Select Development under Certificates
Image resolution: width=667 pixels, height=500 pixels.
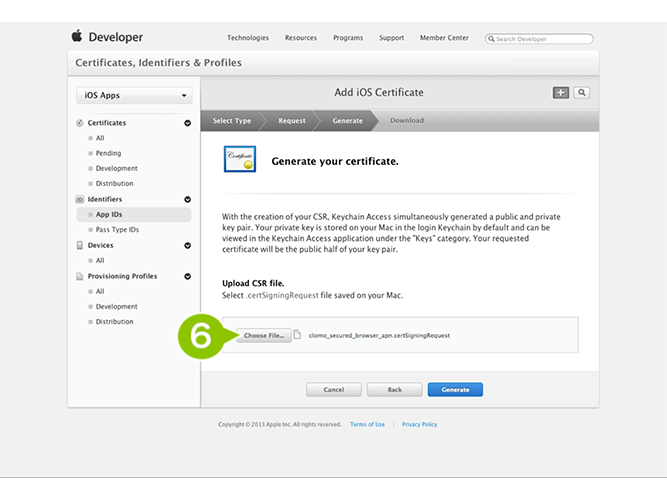(117, 169)
